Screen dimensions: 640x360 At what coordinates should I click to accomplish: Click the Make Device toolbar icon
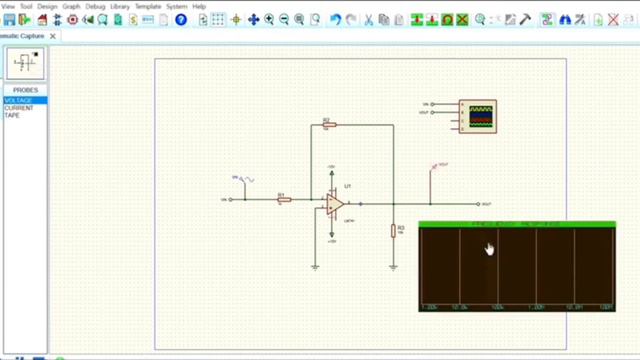pos(495,20)
